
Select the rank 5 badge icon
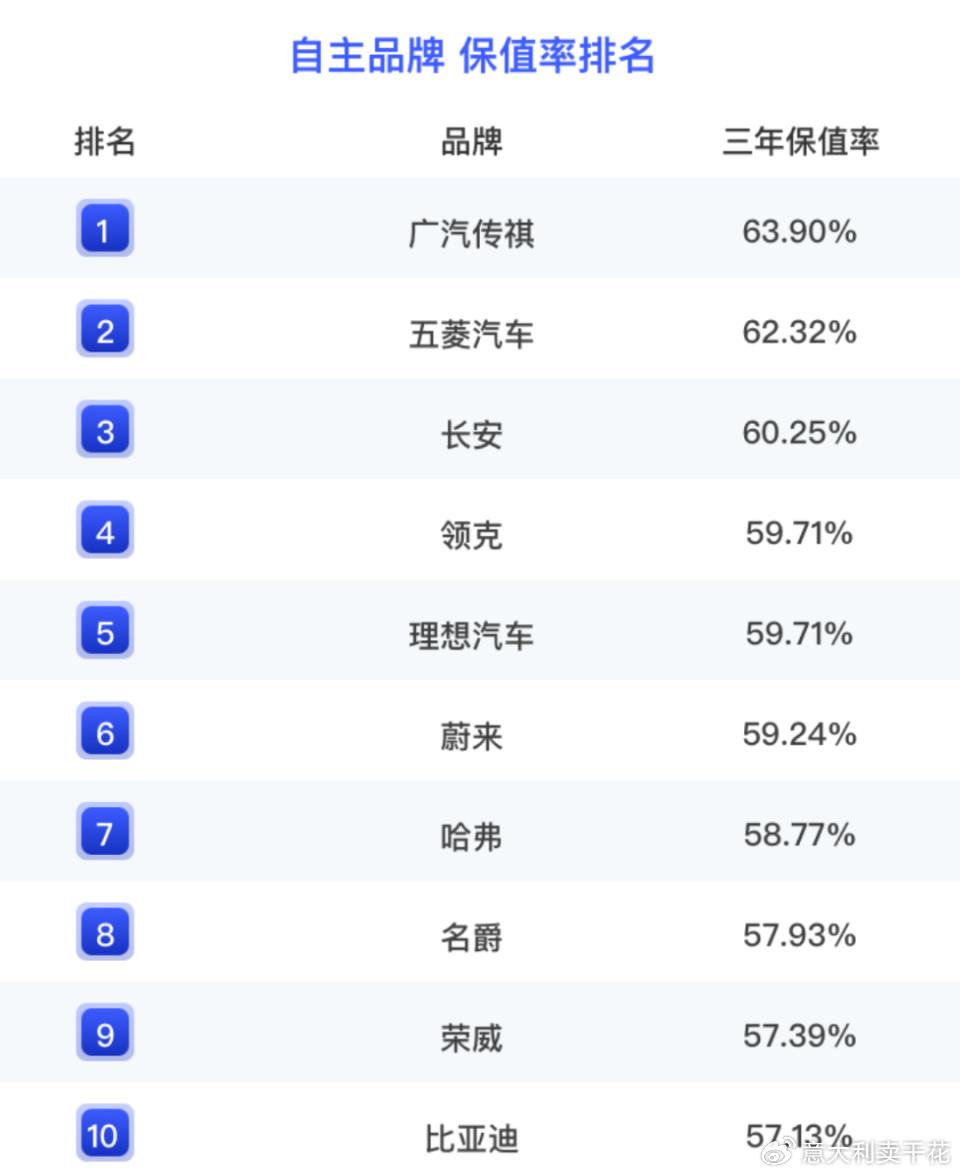tap(105, 629)
